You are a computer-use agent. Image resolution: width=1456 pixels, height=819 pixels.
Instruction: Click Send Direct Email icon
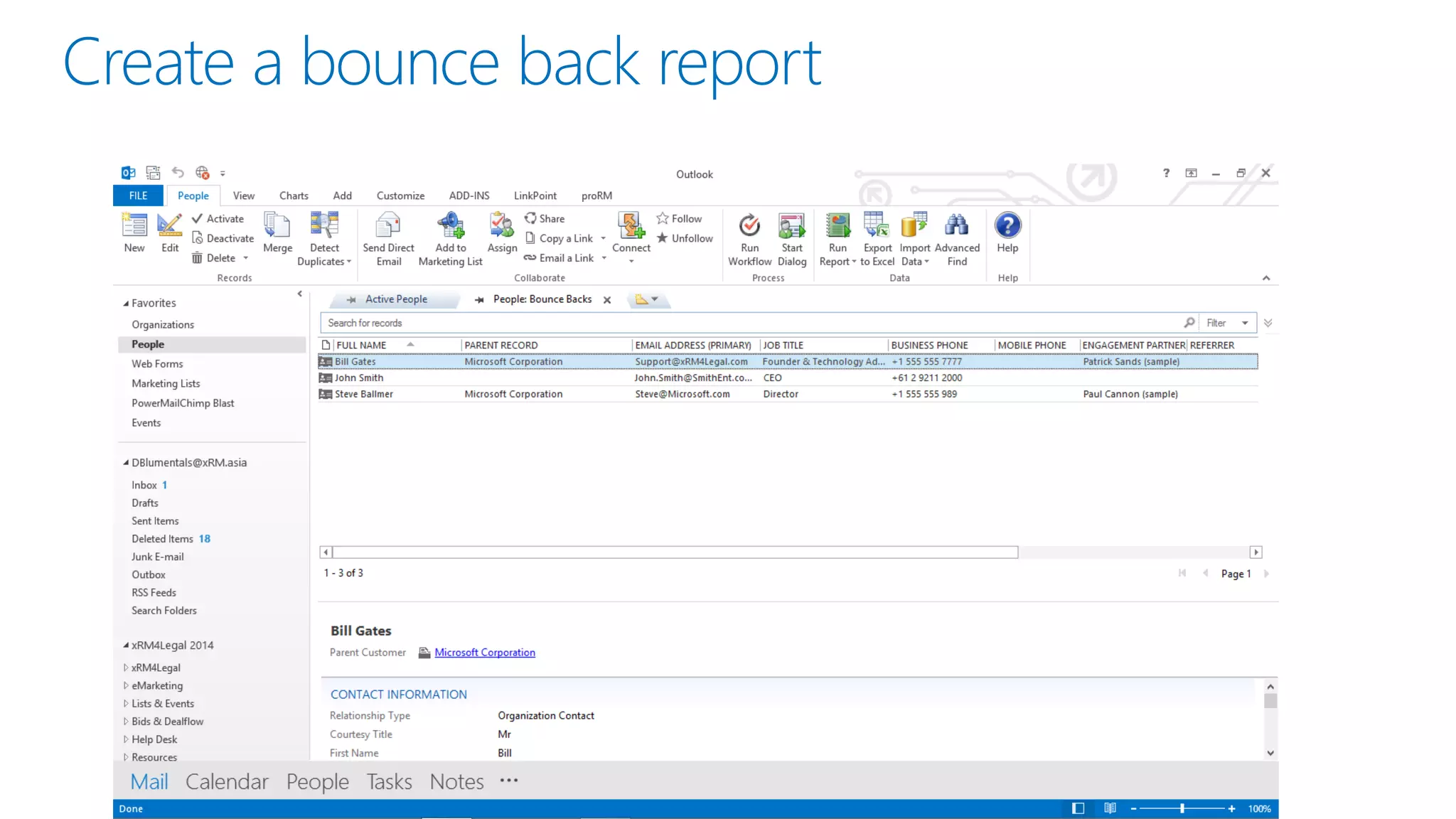pyautogui.click(x=388, y=225)
